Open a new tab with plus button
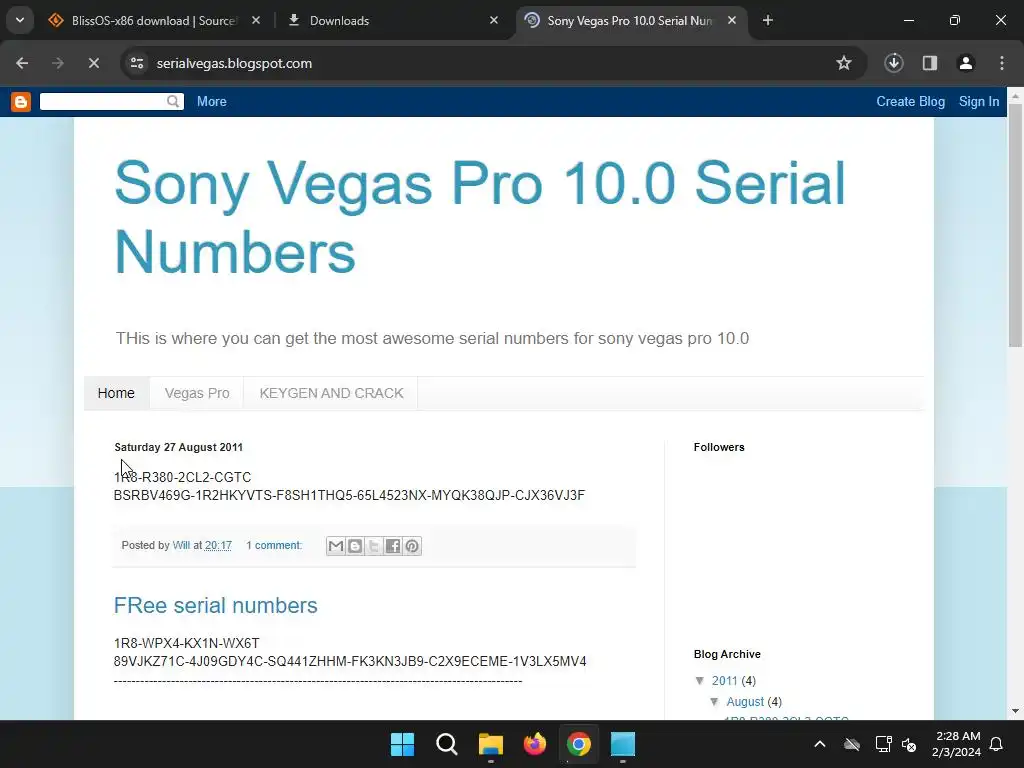The height and width of the screenshot is (768, 1024). [x=768, y=21]
